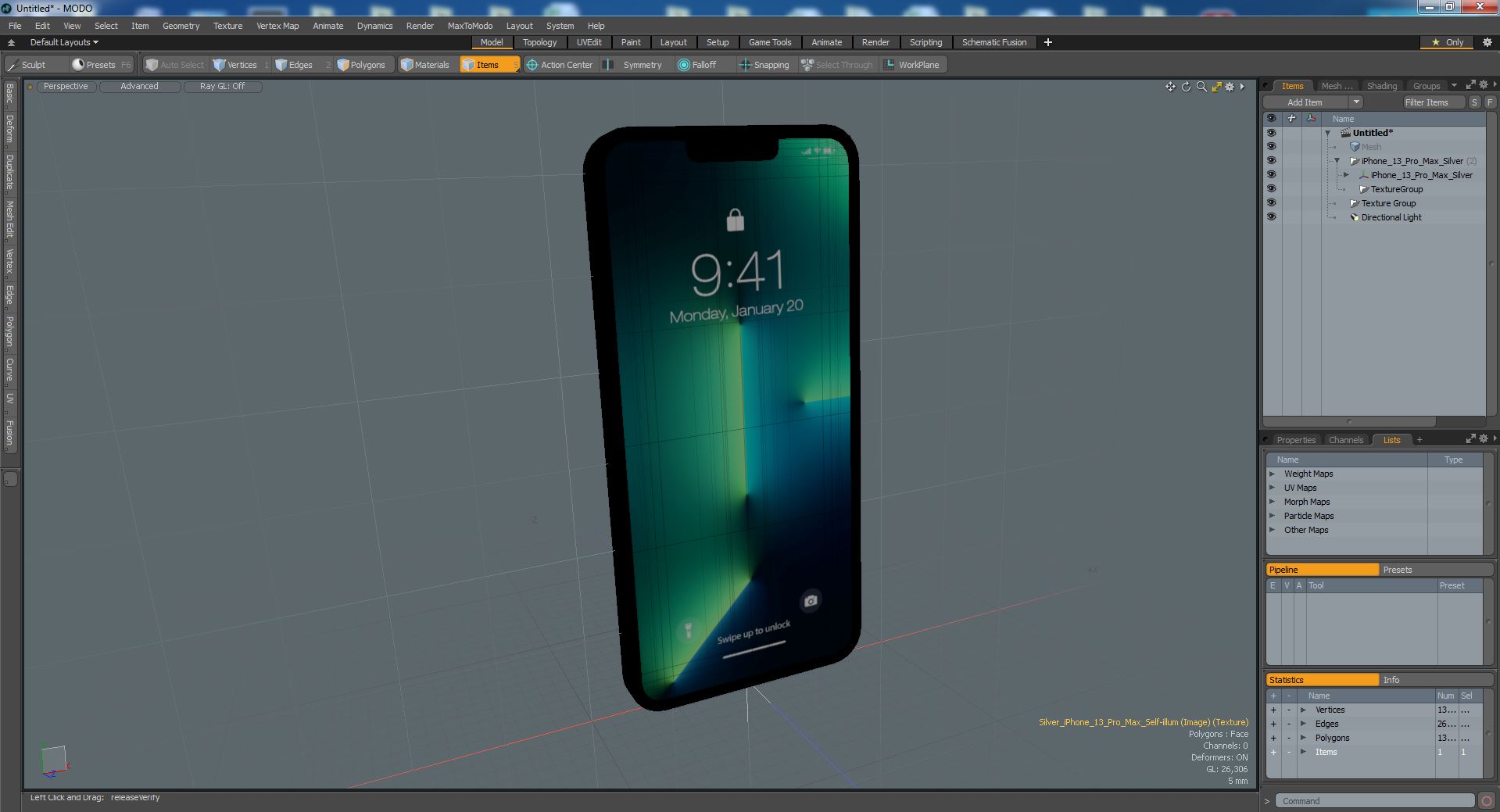
Task: Collapse the iPhone_13_Pro_Max_Silver (2) group
Action: (1337, 161)
